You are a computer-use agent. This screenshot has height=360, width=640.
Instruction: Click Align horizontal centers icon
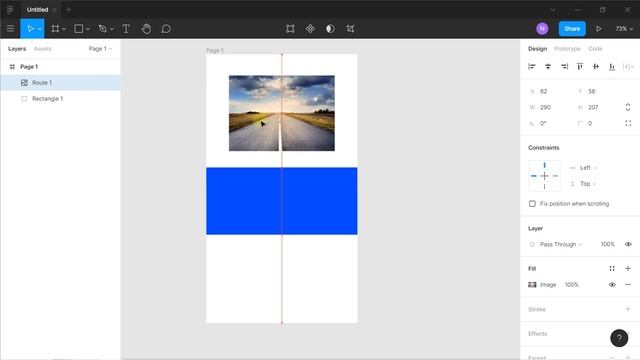click(548, 67)
